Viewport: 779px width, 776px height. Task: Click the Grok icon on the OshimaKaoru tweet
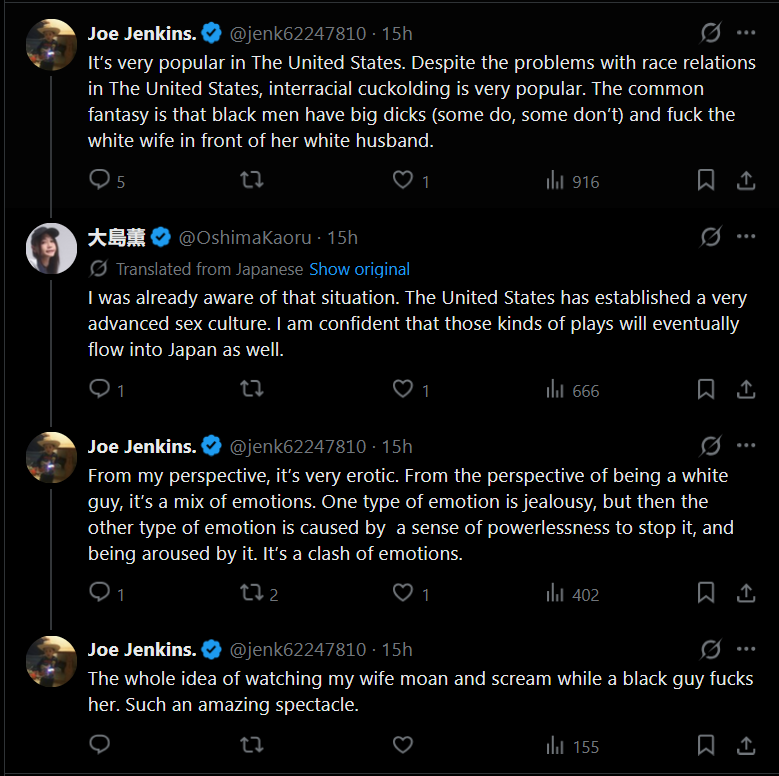pyautogui.click(x=710, y=237)
